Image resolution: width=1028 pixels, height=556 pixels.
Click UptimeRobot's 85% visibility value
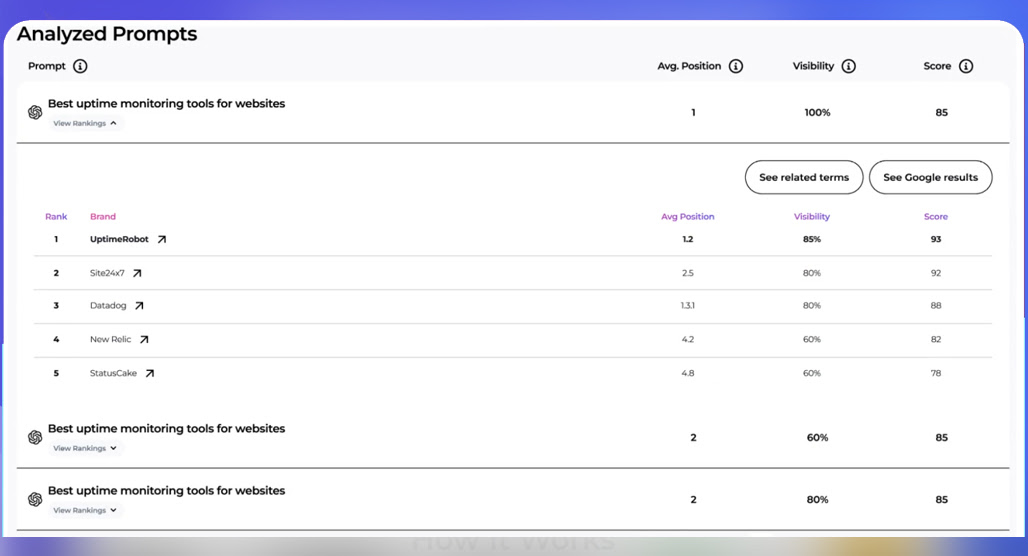(x=812, y=239)
